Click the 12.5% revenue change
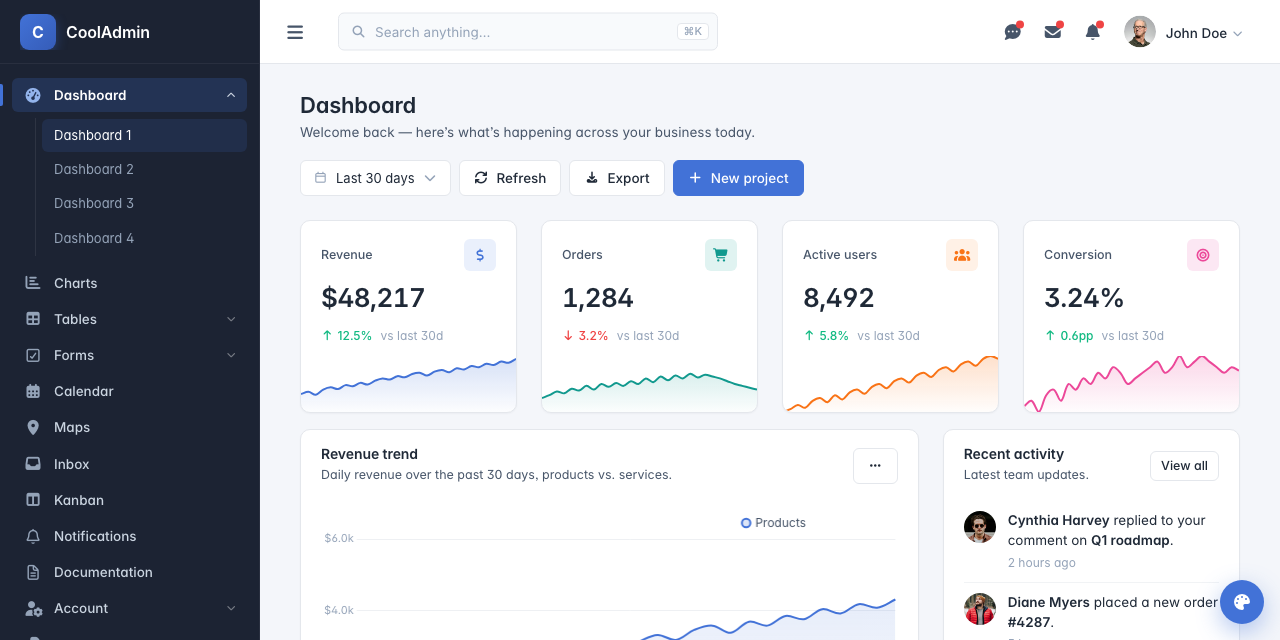 tap(347, 336)
